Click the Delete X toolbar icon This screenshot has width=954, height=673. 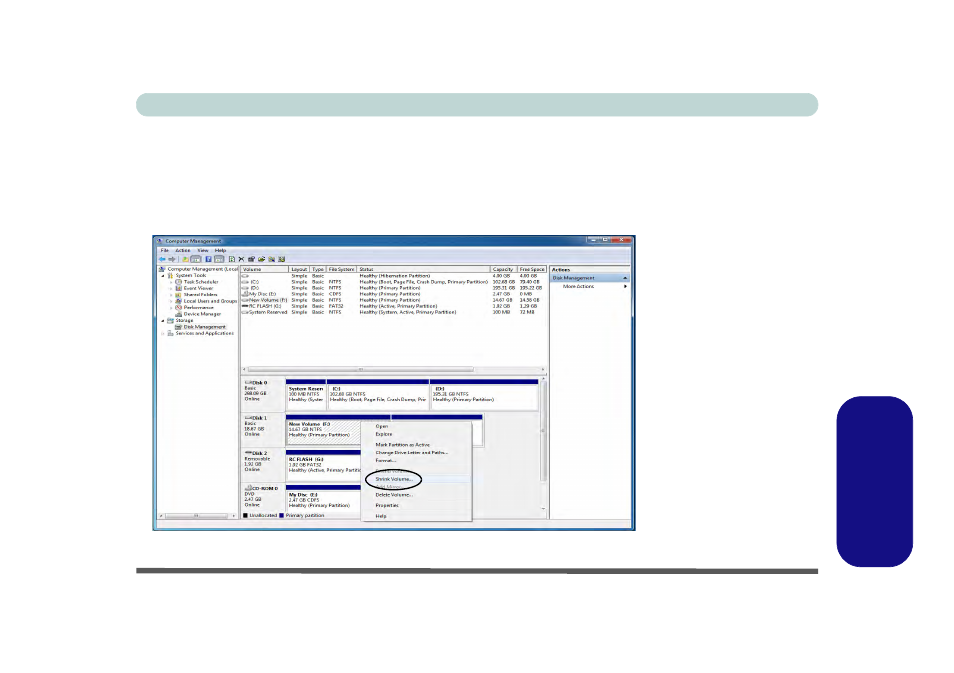click(x=242, y=259)
